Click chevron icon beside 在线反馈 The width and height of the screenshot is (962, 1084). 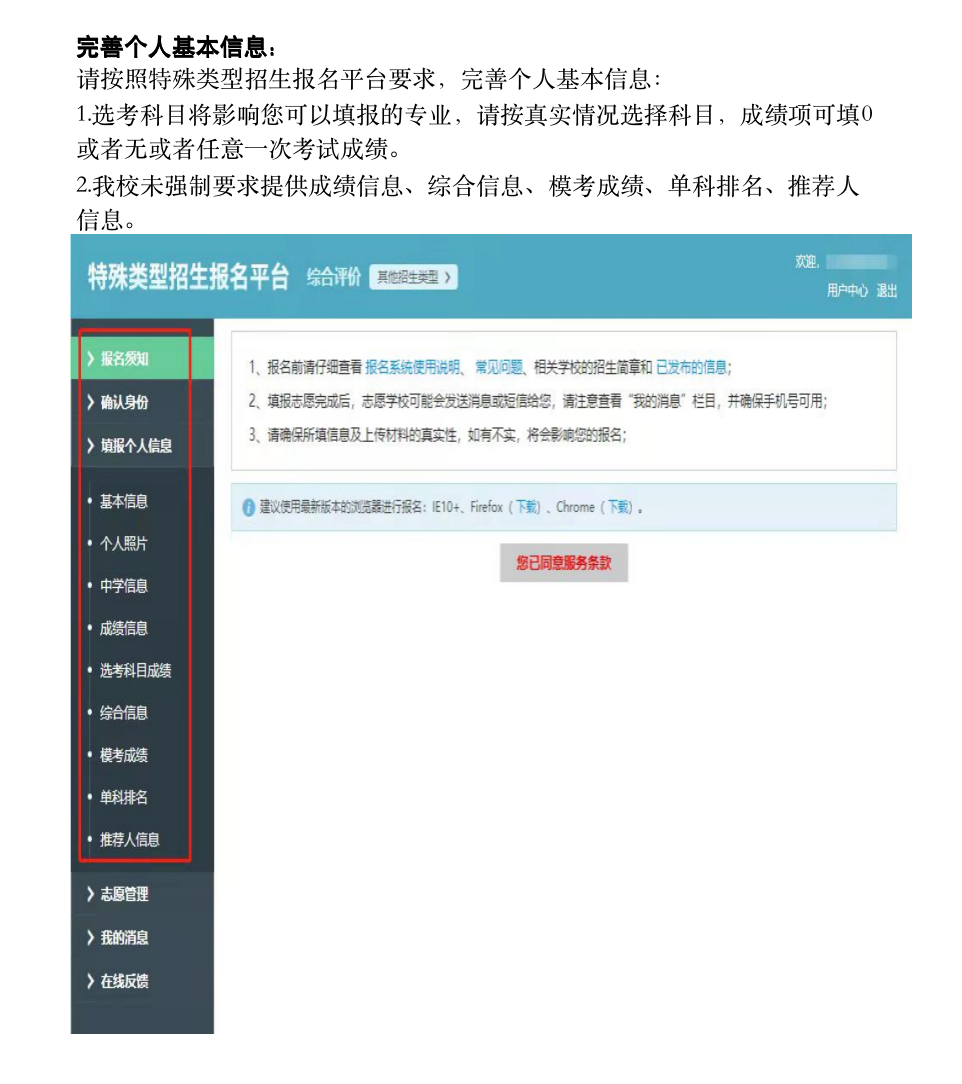91,981
